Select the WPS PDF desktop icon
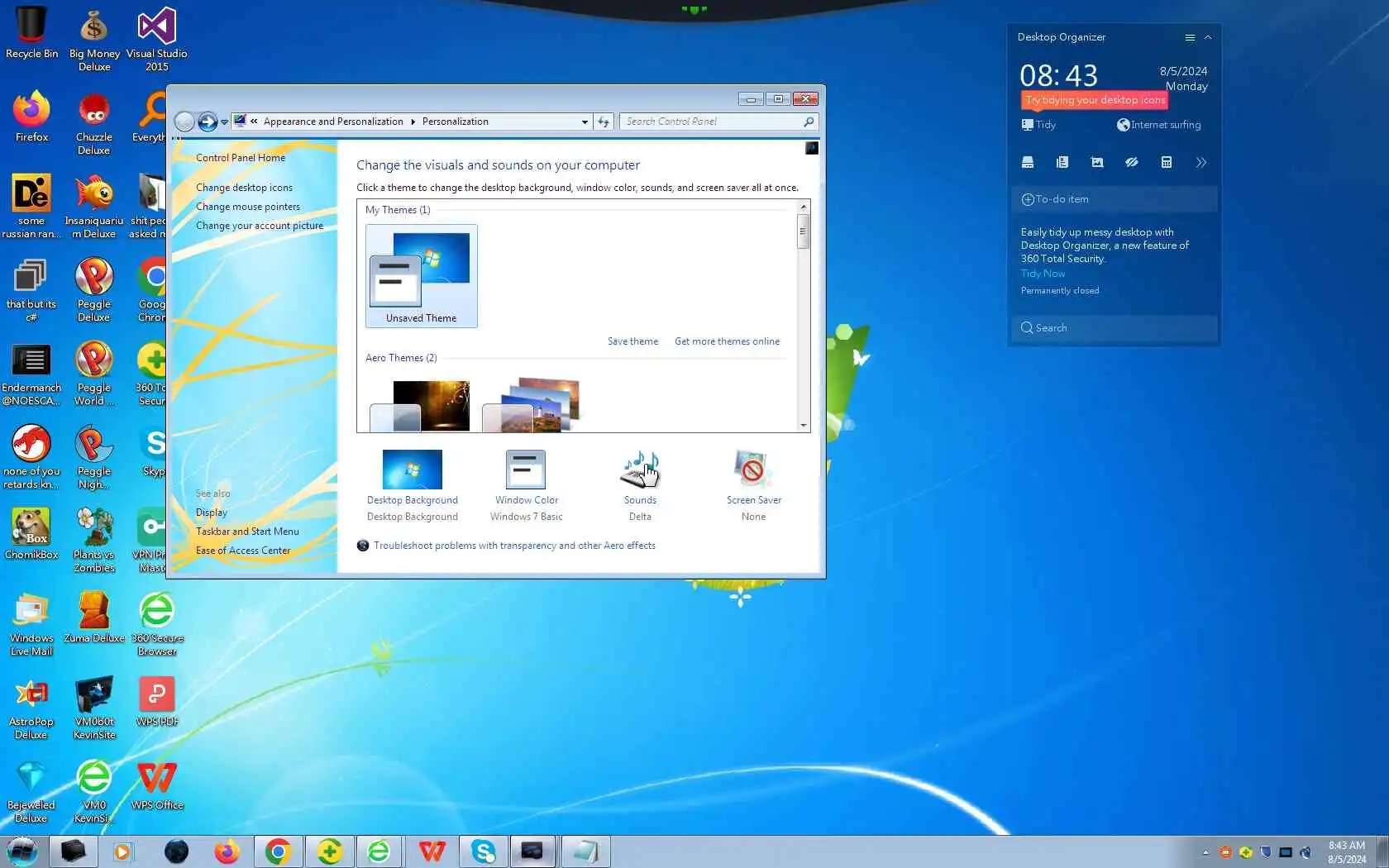 click(x=157, y=702)
